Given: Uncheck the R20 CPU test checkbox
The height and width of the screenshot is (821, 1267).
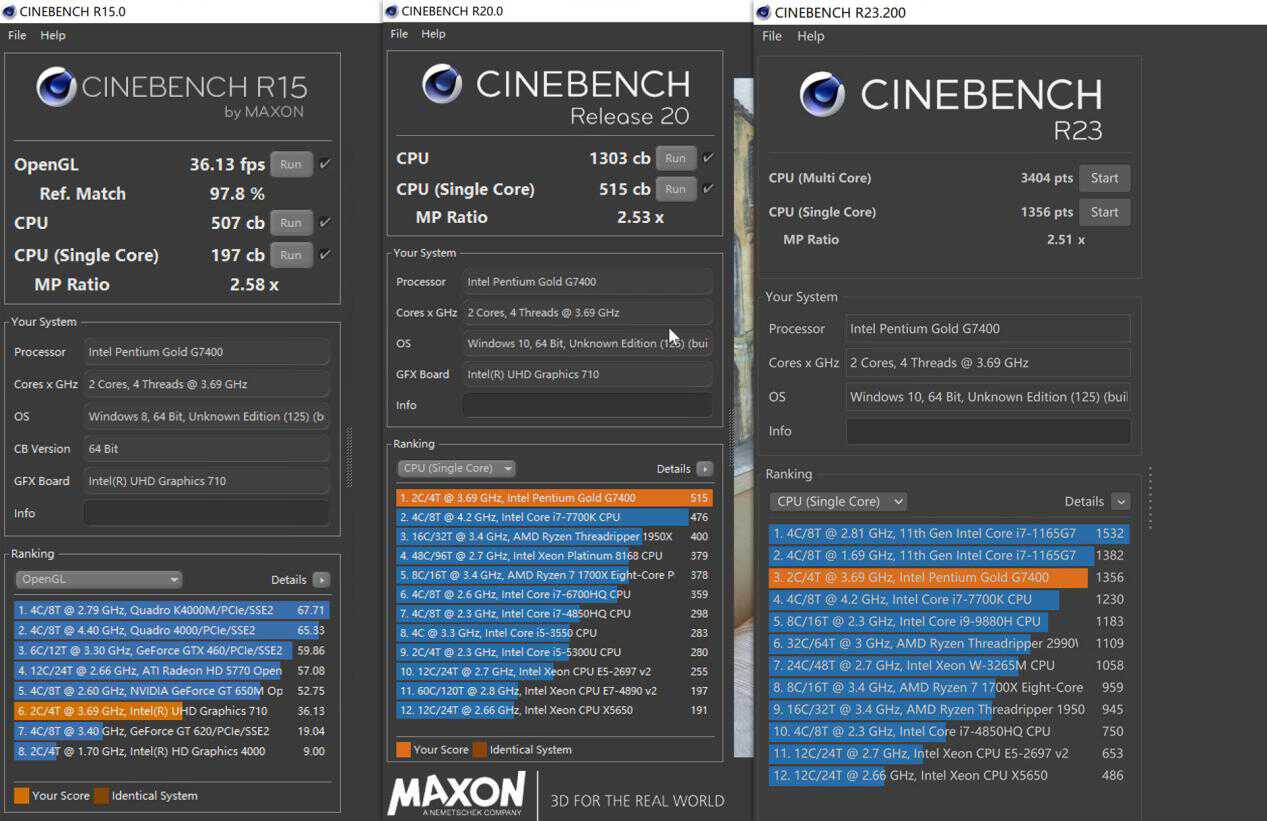Looking at the screenshot, I should (708, 158).
